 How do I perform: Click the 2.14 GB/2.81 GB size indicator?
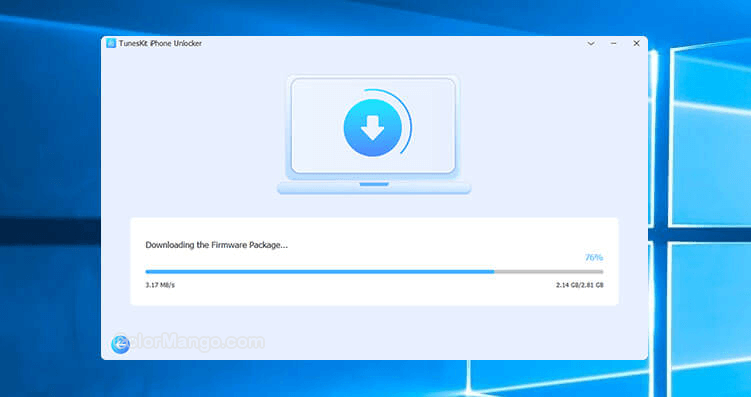[580, 285]
